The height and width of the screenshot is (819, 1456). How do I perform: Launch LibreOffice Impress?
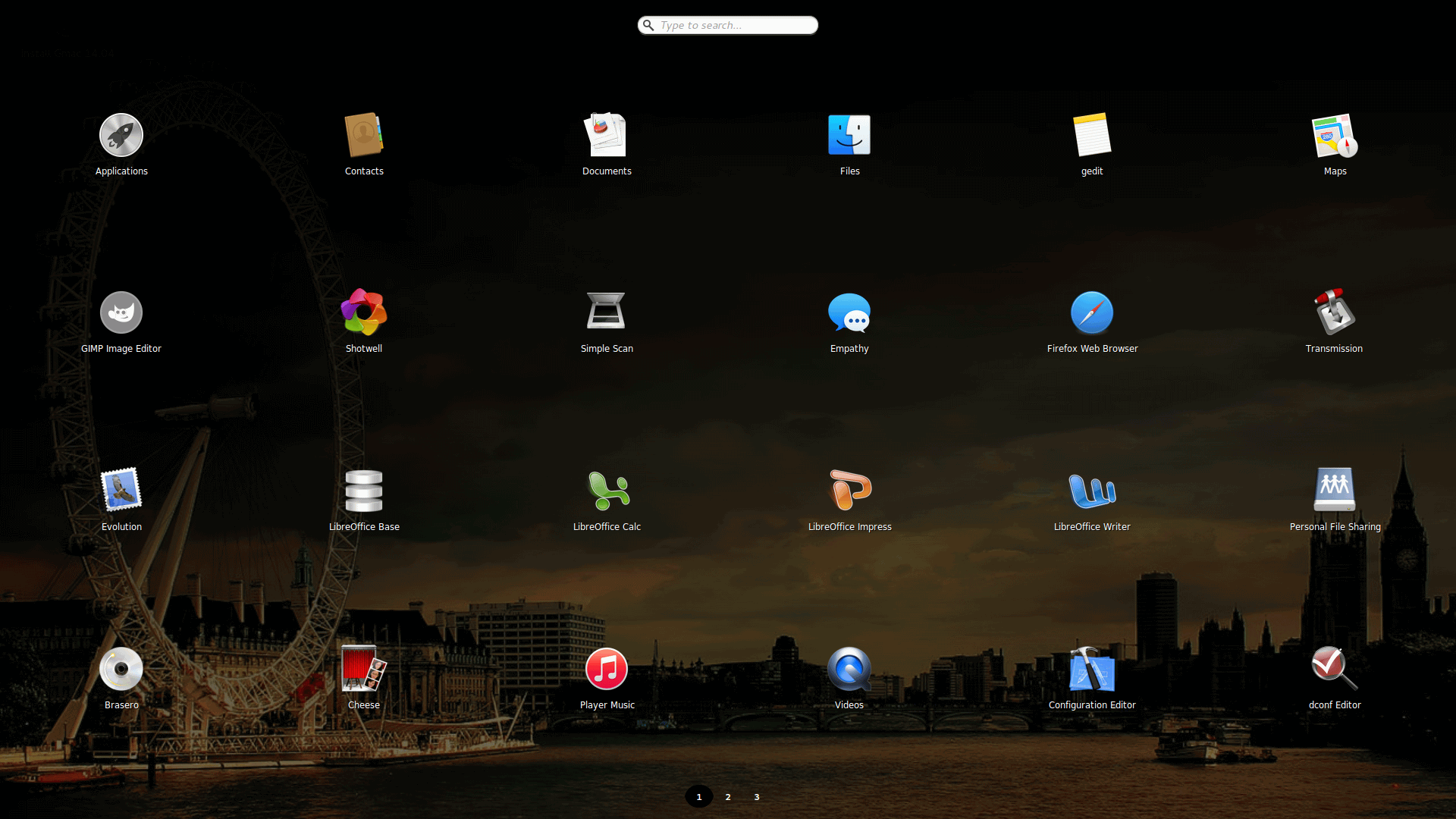pyautogui.click(x=849, y=491)
